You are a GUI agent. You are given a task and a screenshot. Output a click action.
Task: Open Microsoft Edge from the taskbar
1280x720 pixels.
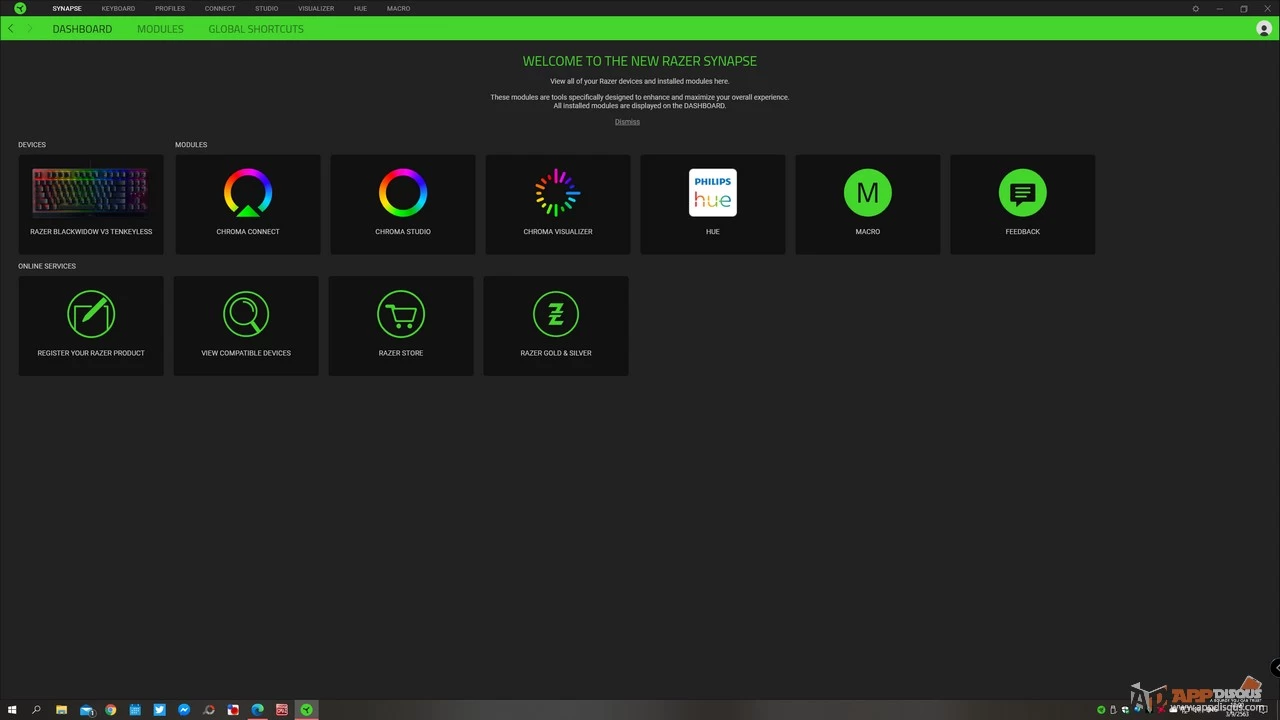258,710
